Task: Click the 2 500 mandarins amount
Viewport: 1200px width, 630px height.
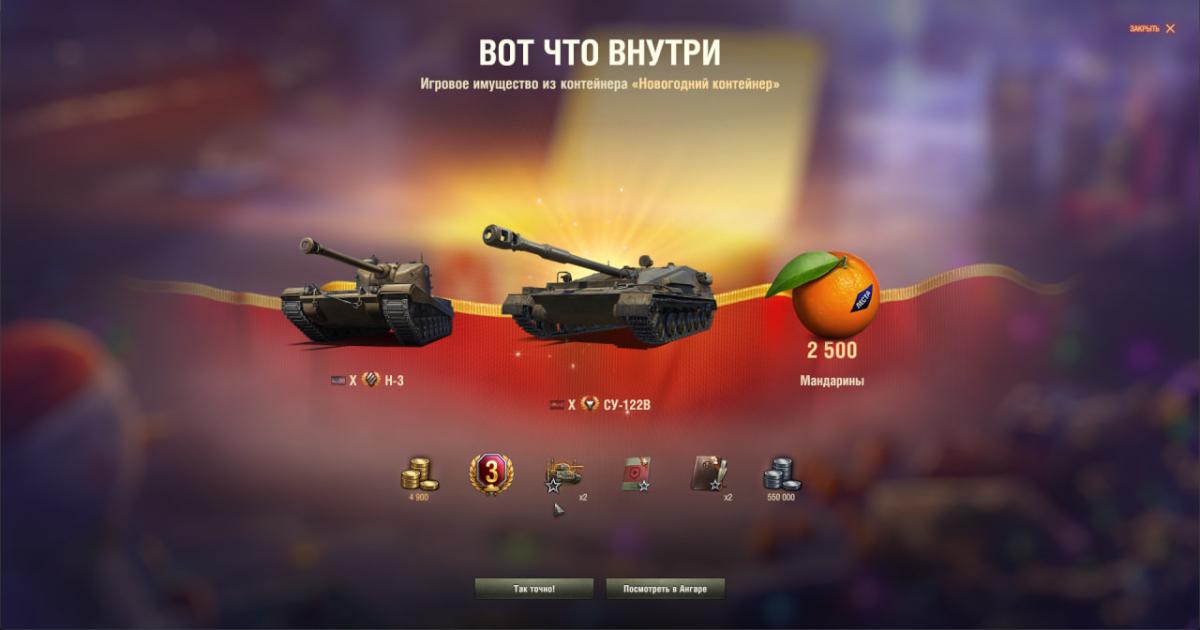Action: point(832,350)
